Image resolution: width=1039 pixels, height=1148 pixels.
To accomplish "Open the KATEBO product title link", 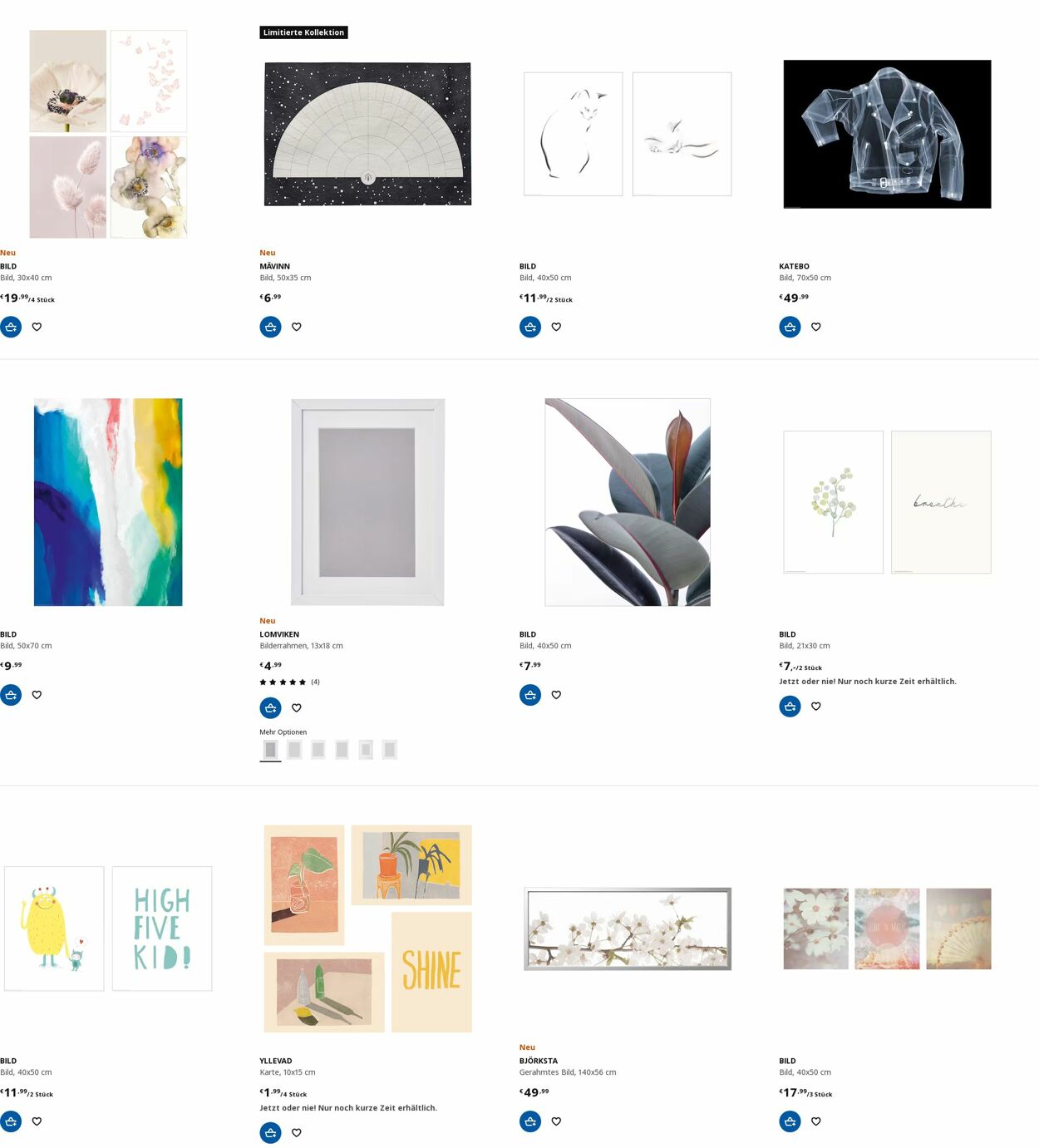I will point(794,266).
